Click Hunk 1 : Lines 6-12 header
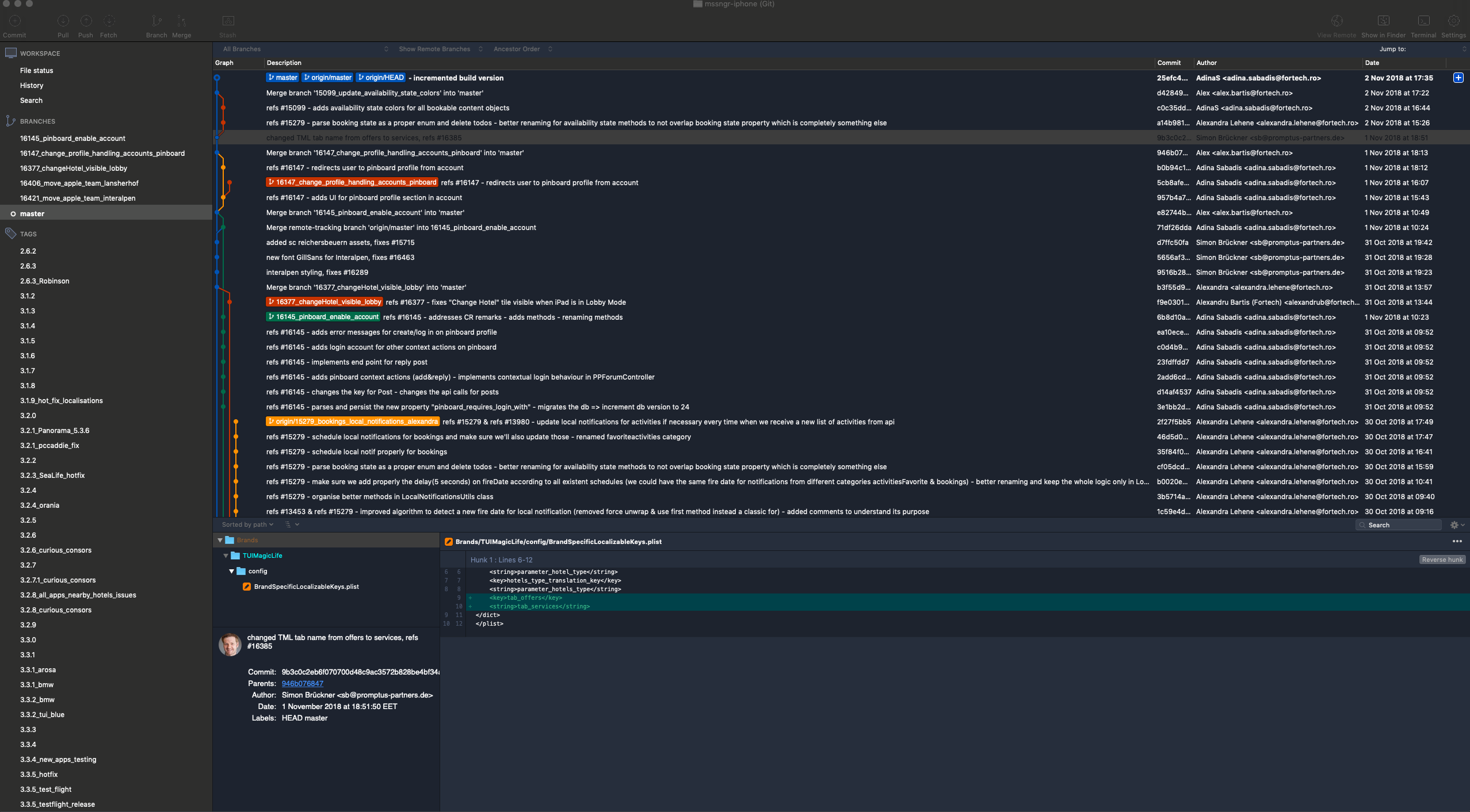The width and height of the screenshot is (1470, 812). tap(502, 560)
